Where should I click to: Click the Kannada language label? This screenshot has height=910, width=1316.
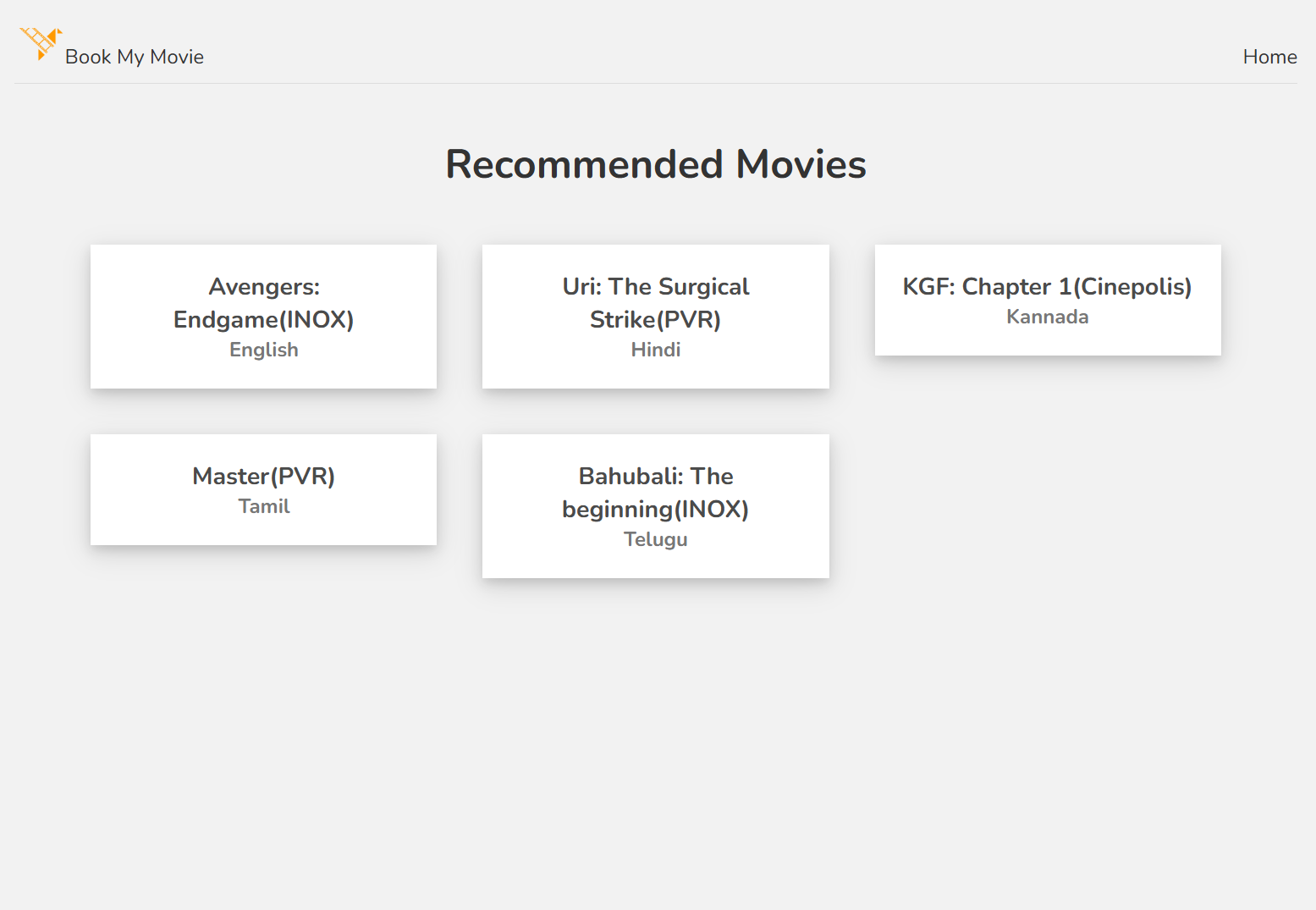[1048, 317]
